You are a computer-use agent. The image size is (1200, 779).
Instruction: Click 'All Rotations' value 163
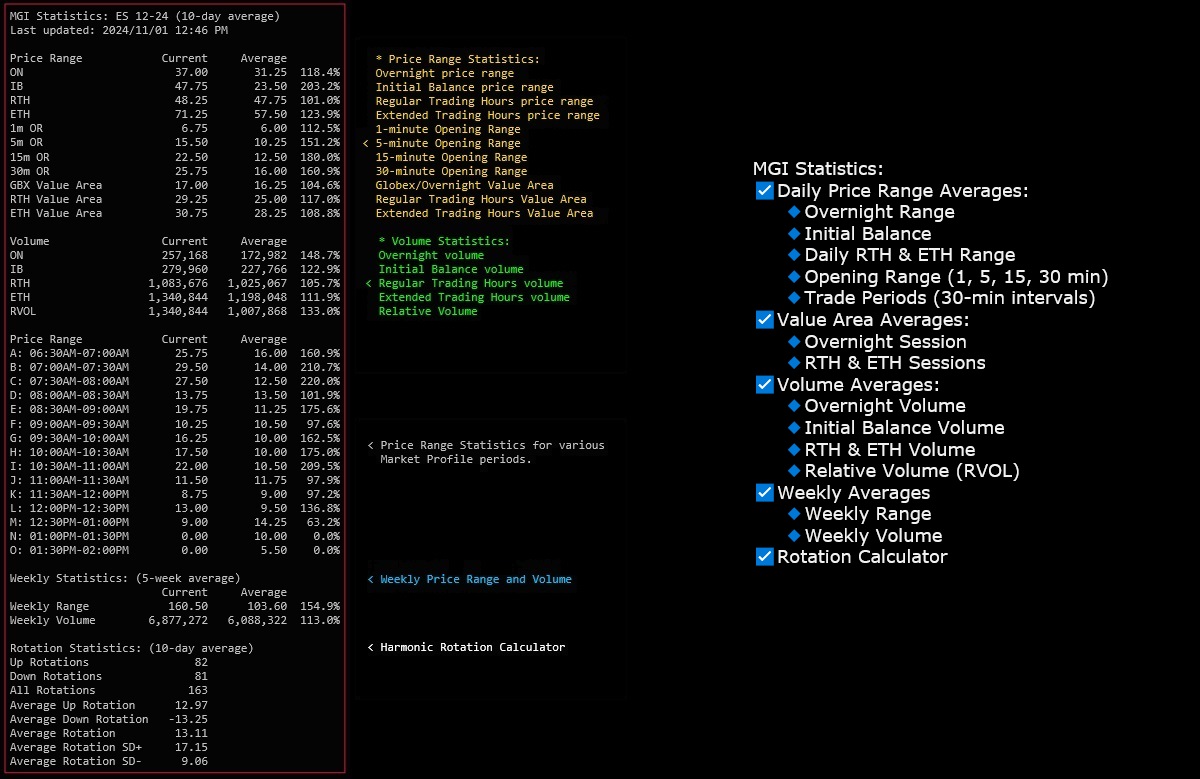click(198, 690)
